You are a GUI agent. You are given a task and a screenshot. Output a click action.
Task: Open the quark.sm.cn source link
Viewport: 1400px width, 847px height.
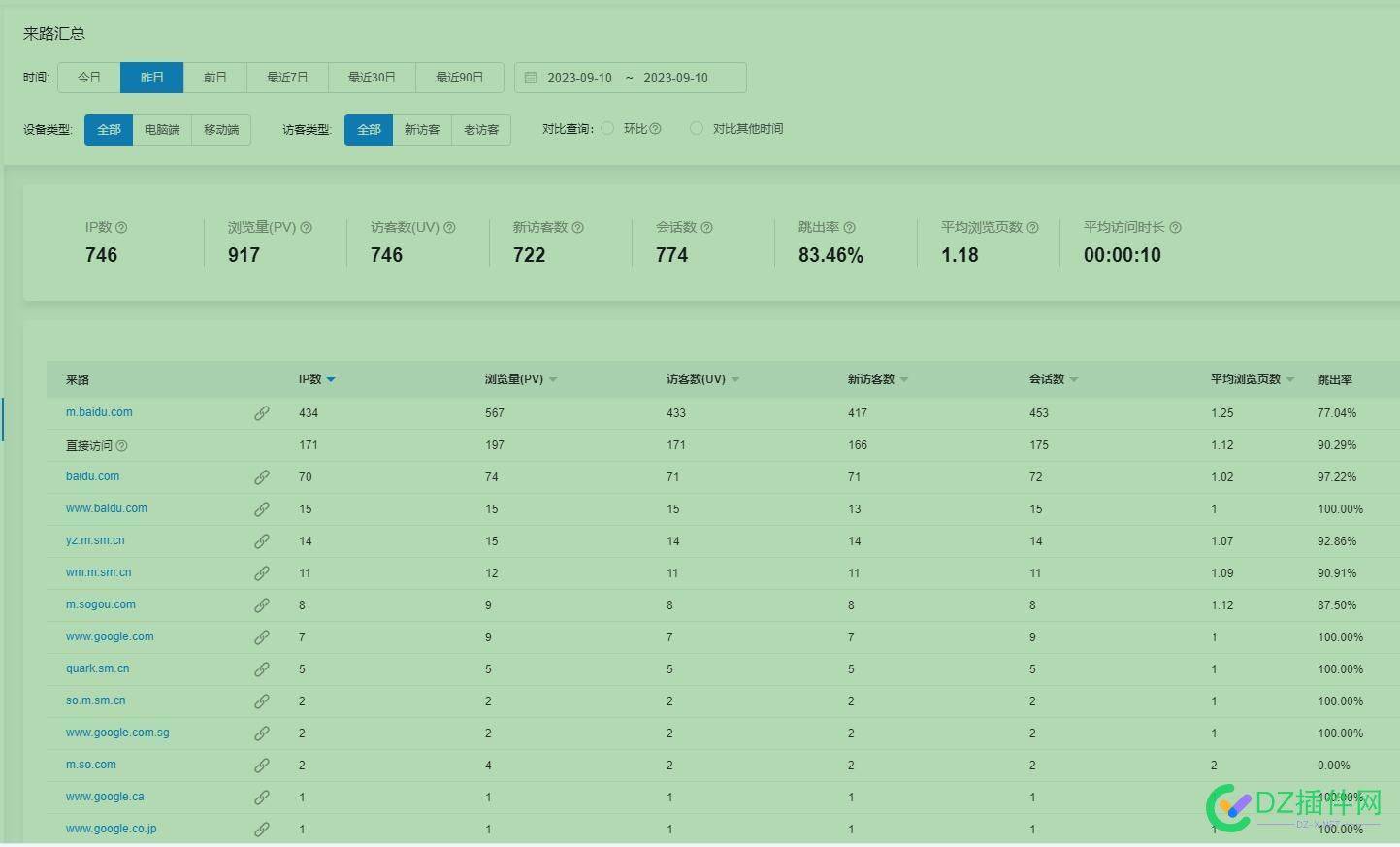point(97,668)
